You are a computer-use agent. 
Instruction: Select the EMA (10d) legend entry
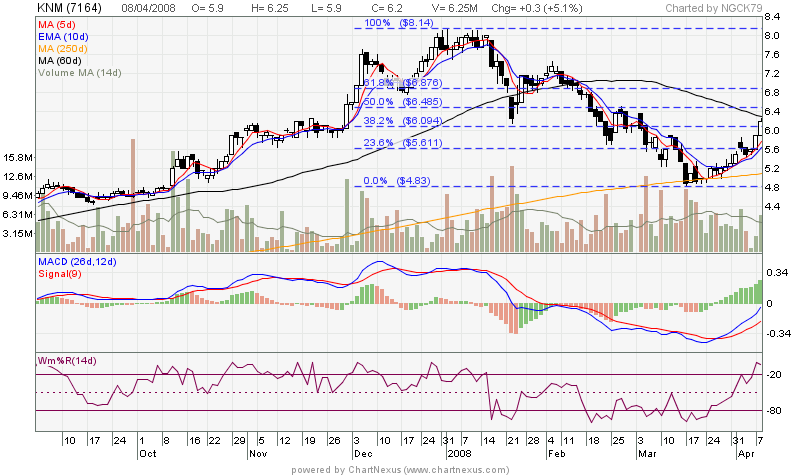pos(61,37)
